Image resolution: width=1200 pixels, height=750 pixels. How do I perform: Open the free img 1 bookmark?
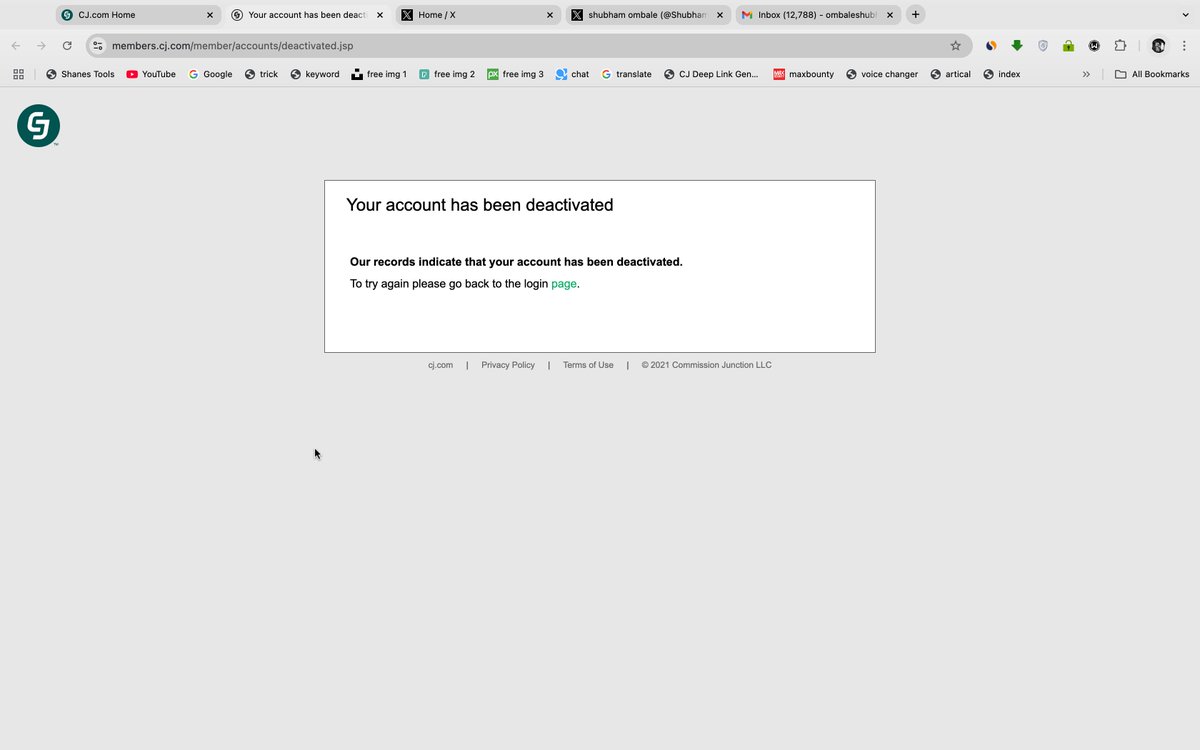tap(379, 74)
